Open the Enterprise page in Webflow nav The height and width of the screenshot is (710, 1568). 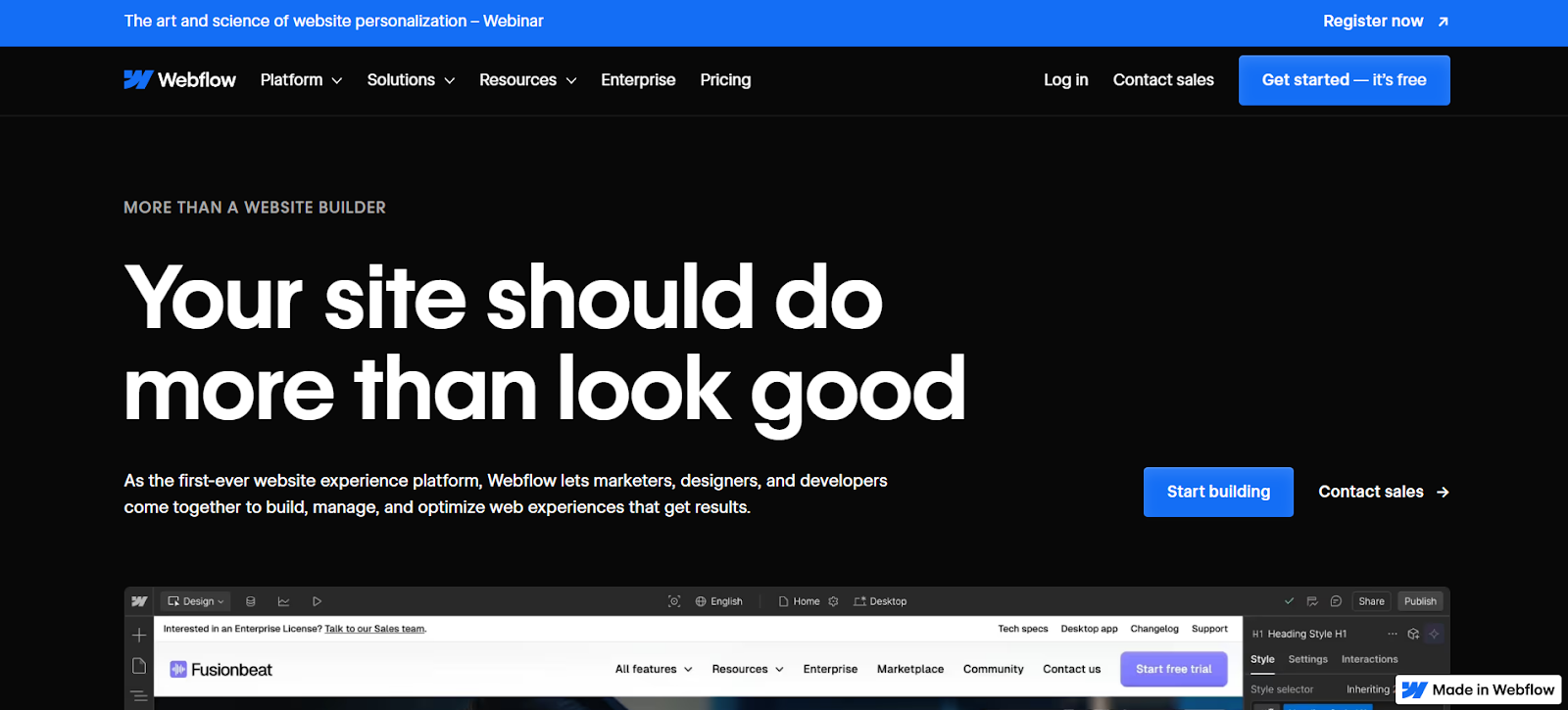[x=638, y=80]
